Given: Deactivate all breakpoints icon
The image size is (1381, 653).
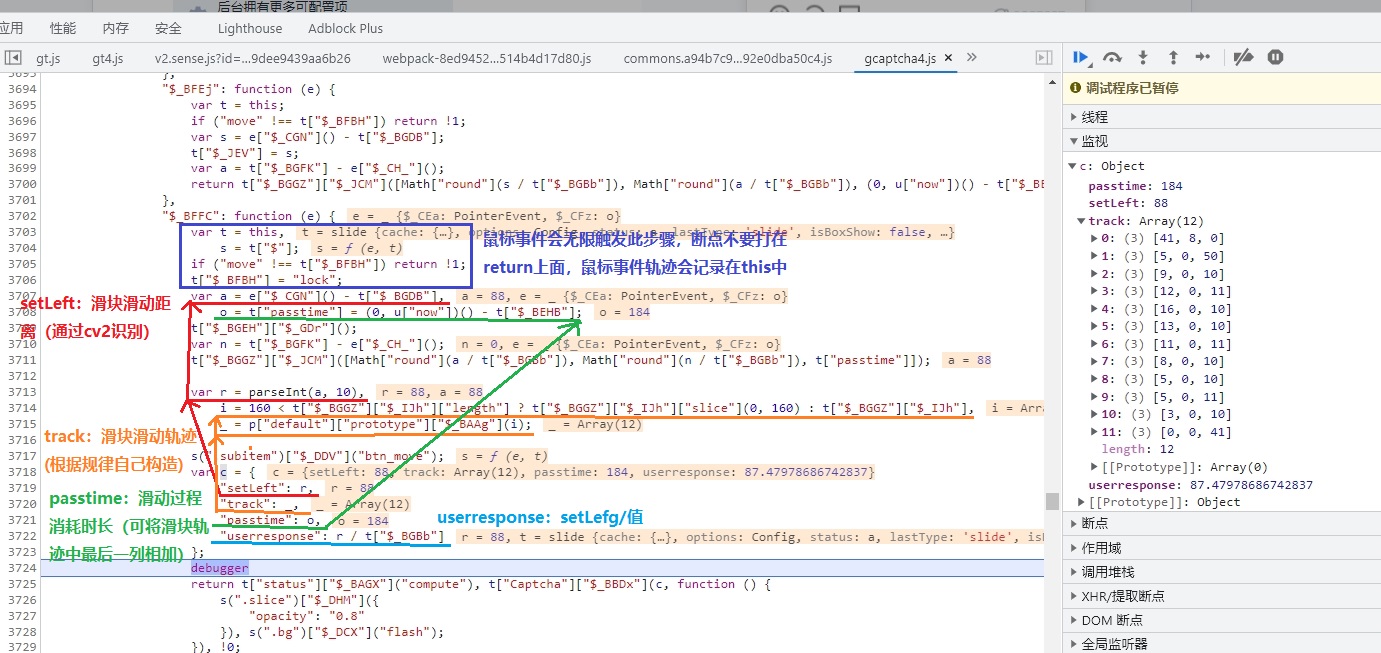Looking at the screenshot, I should tap(1243, 58).
